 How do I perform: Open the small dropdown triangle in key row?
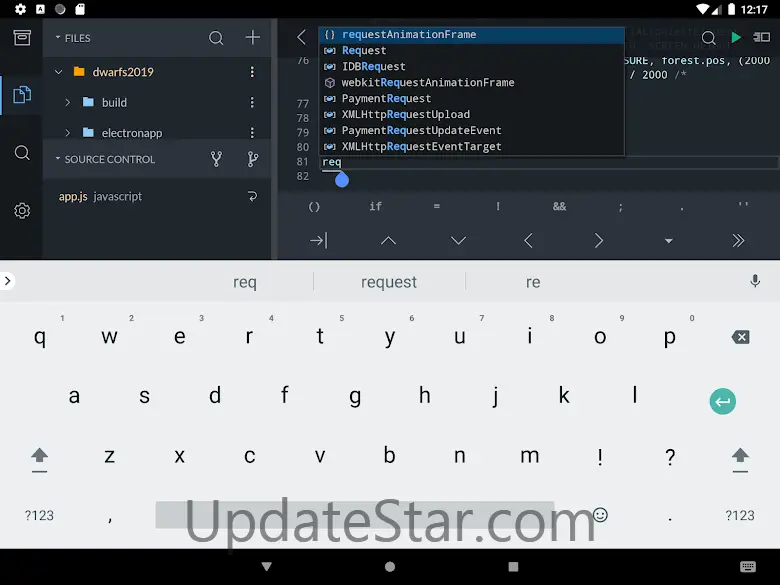point(669,241)
